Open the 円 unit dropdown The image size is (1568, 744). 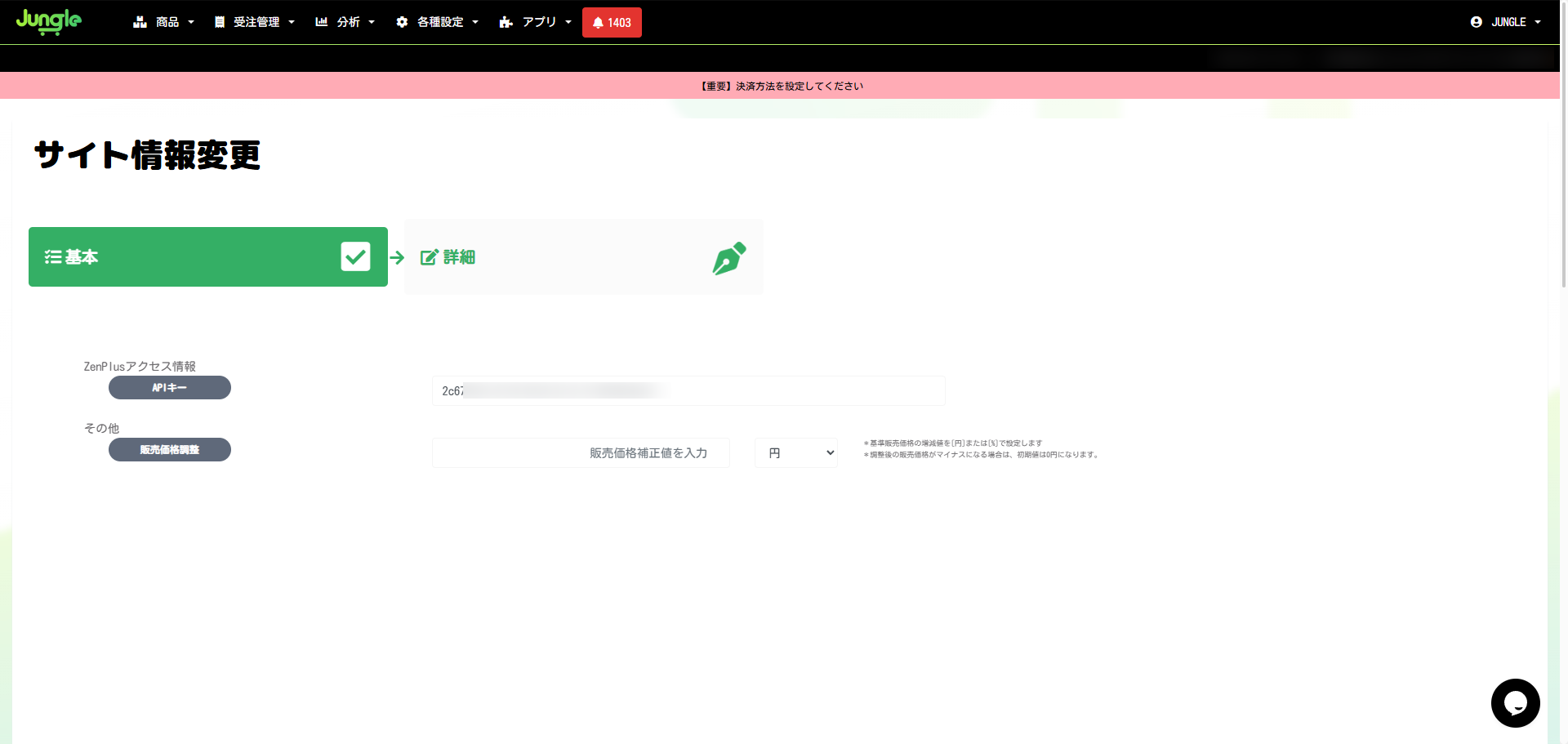pos(796,452)
